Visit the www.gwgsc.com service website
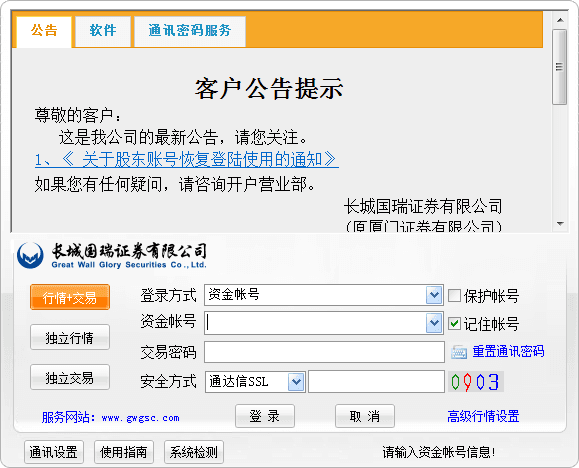Image resolution: width=579 pixels, height=468 pixels. (140, 418)
